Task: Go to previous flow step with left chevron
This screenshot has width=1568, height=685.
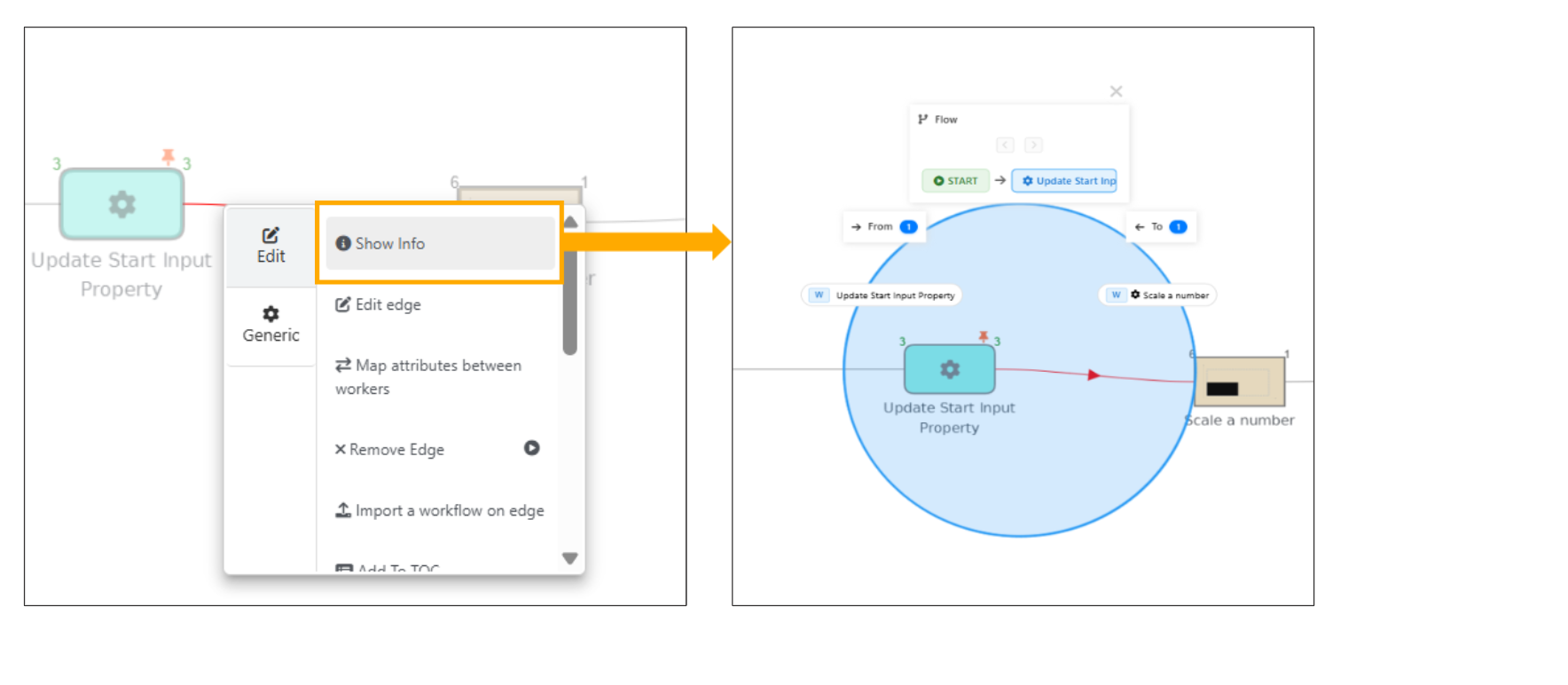Action: click(x=1005, y=145)
